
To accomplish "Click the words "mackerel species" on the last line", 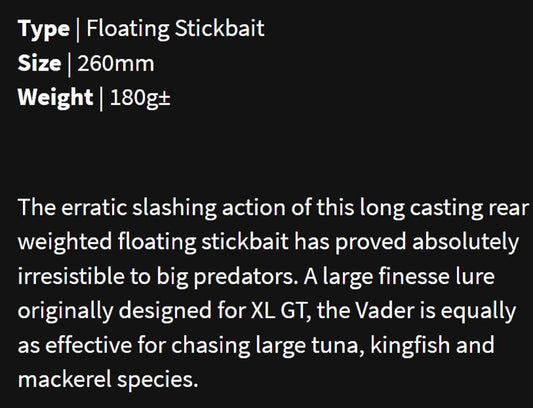I will click(108, 380).
